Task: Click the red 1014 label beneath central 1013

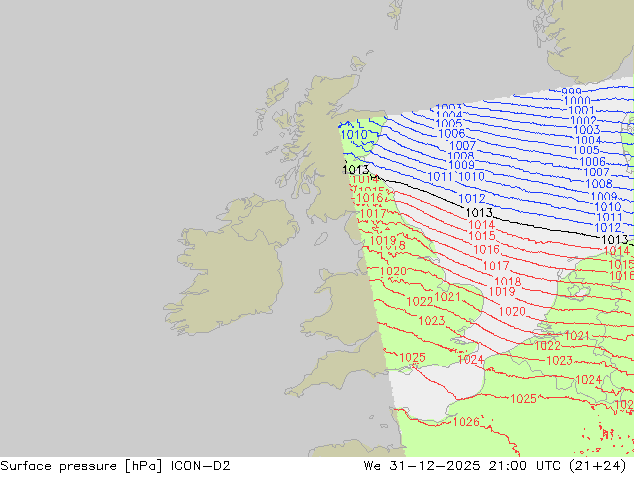Action: (x=482, y=224)
